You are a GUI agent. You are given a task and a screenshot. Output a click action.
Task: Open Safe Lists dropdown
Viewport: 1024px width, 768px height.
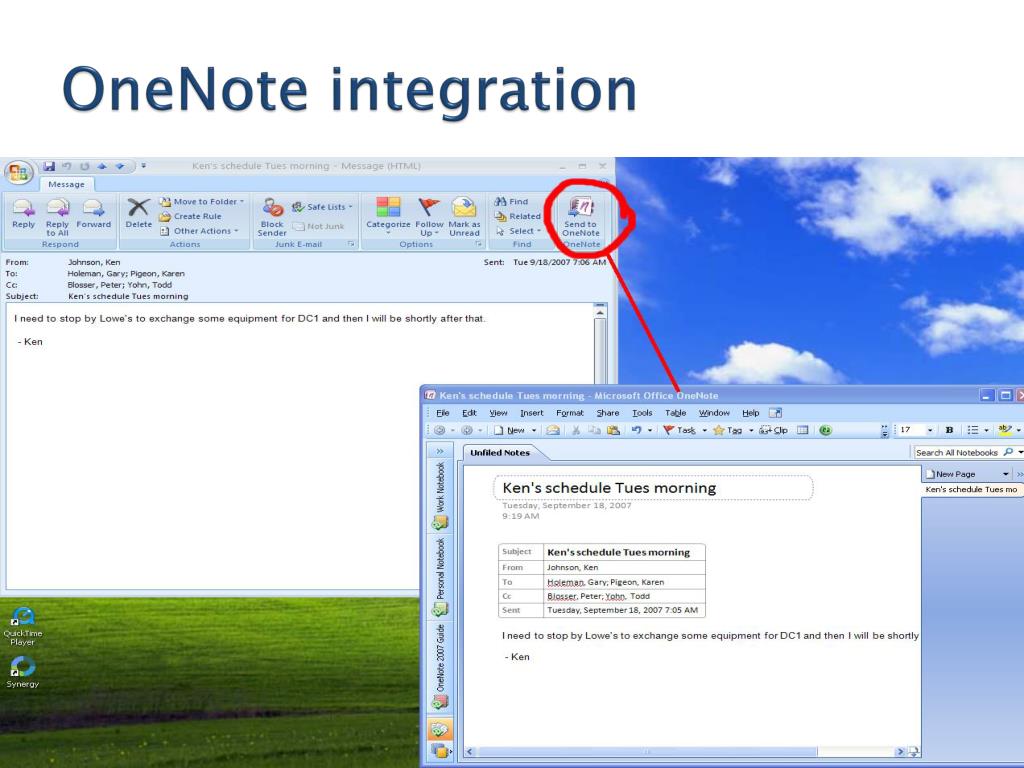pos(322,207)
